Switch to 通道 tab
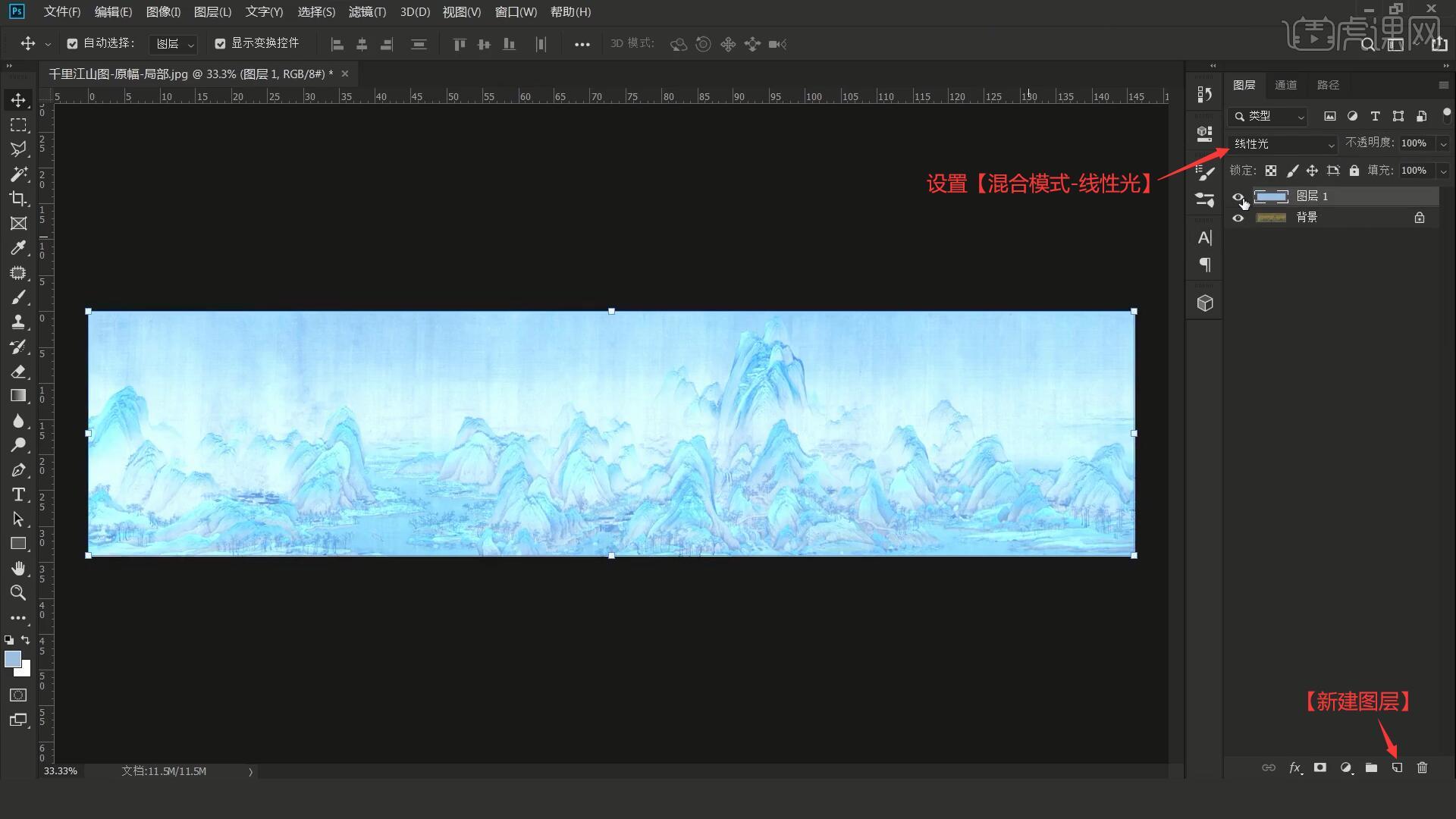 (1285, 85)
